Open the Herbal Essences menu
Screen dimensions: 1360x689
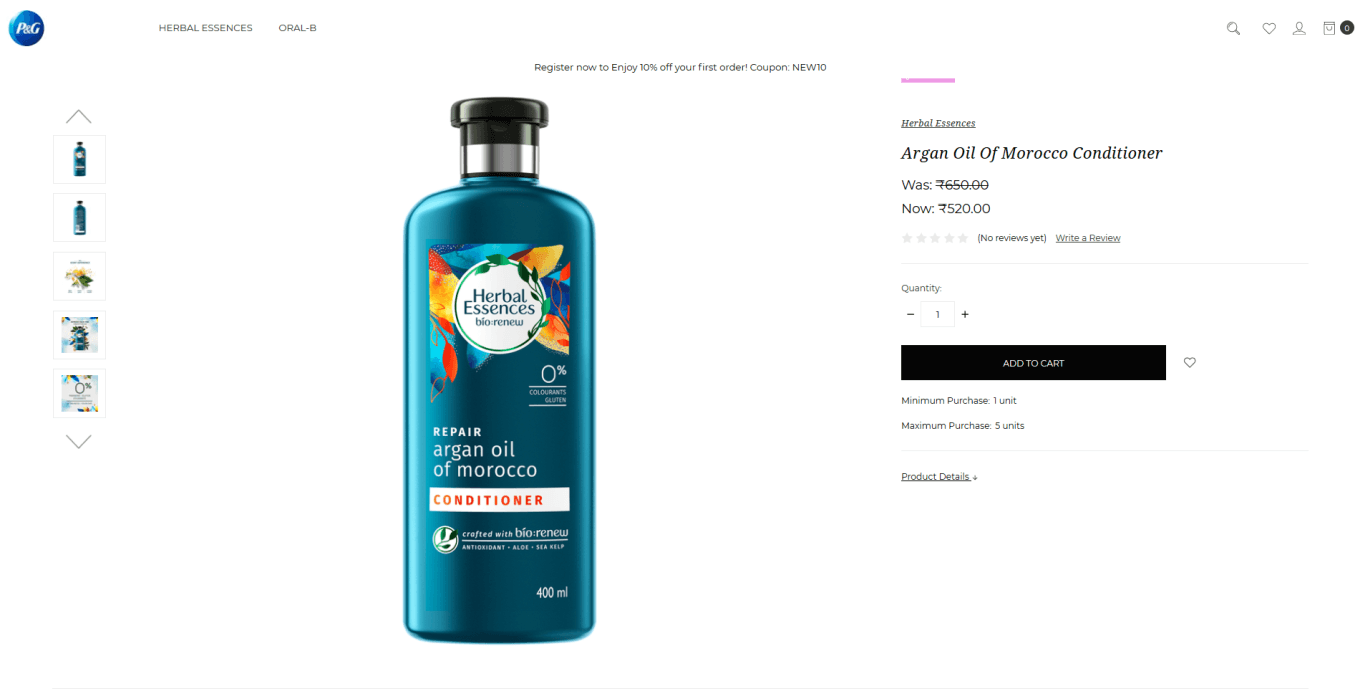click(205, 28)
